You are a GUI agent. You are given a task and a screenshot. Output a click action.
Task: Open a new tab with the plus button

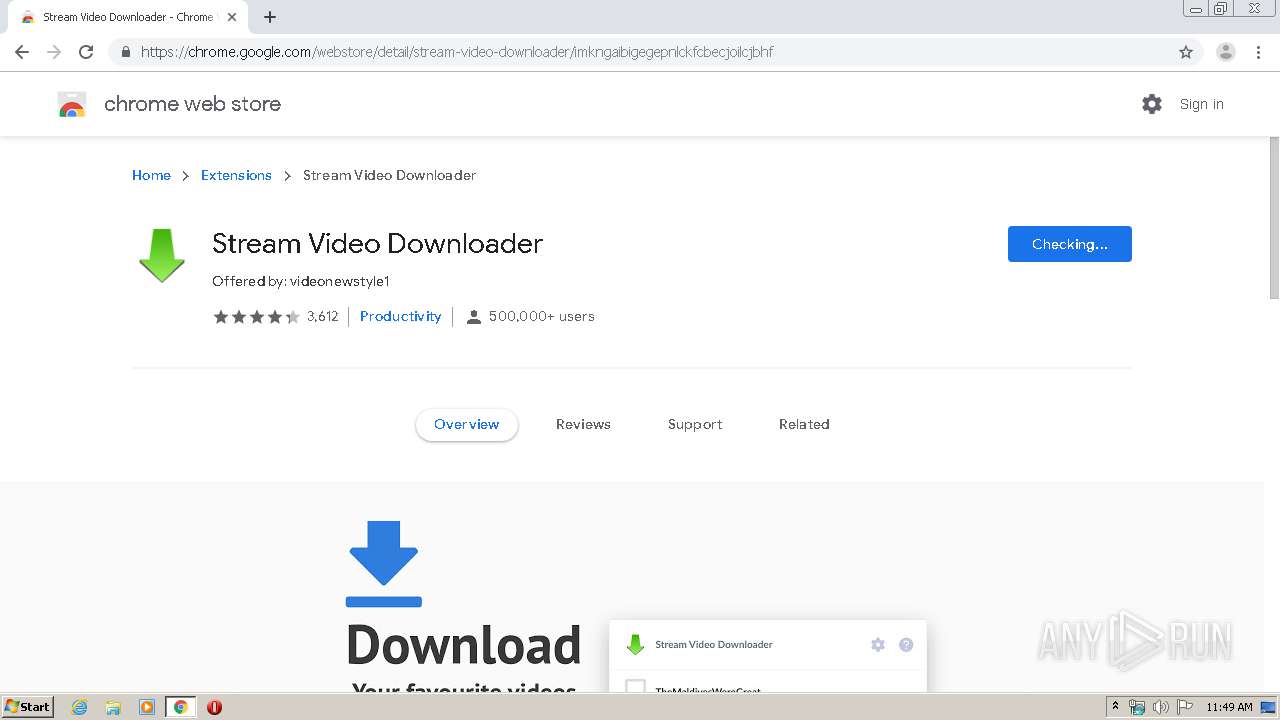pos(270,17)
